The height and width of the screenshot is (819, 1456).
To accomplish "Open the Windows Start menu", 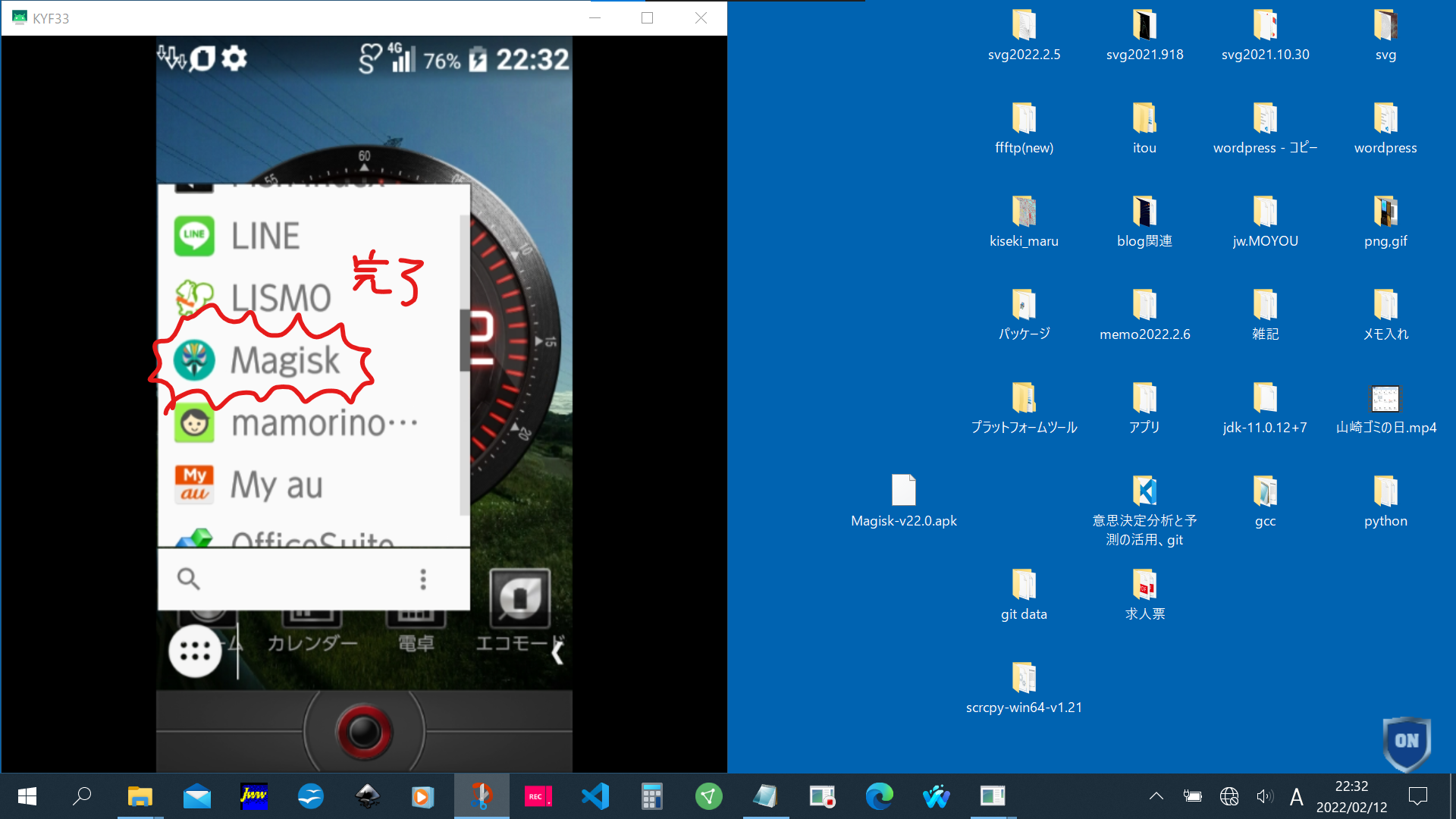I will [27, 796].
